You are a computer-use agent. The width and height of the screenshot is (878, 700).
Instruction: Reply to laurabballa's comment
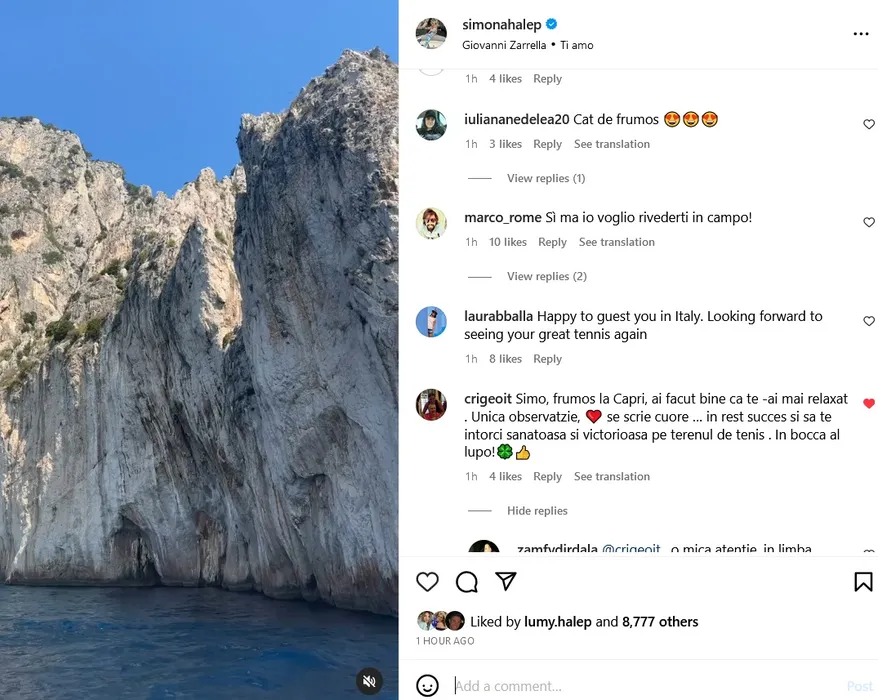coord(547,359)
